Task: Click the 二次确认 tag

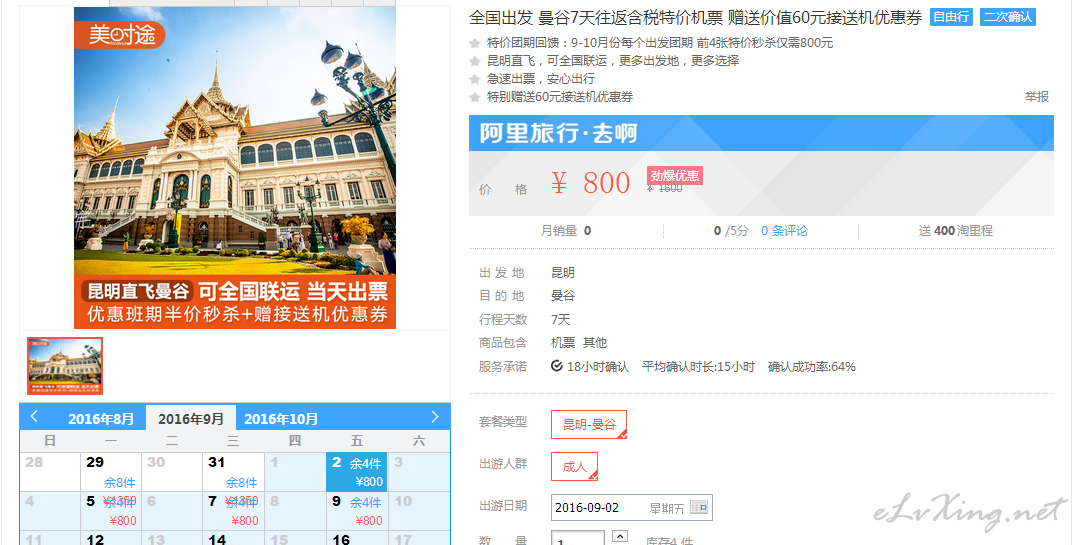Action: [x=1008, y=16]
